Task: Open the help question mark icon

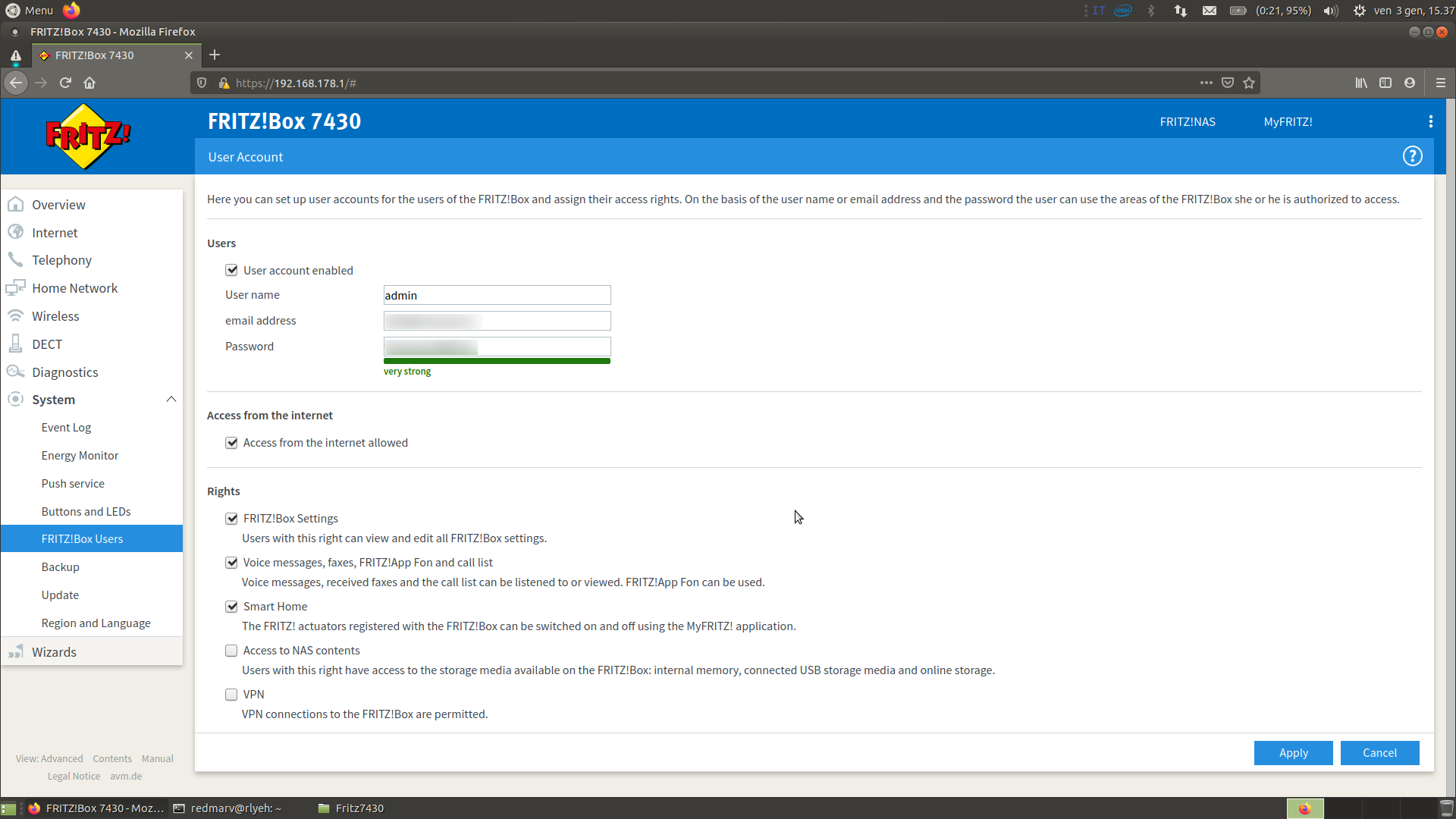Action: coord(1412,156)
